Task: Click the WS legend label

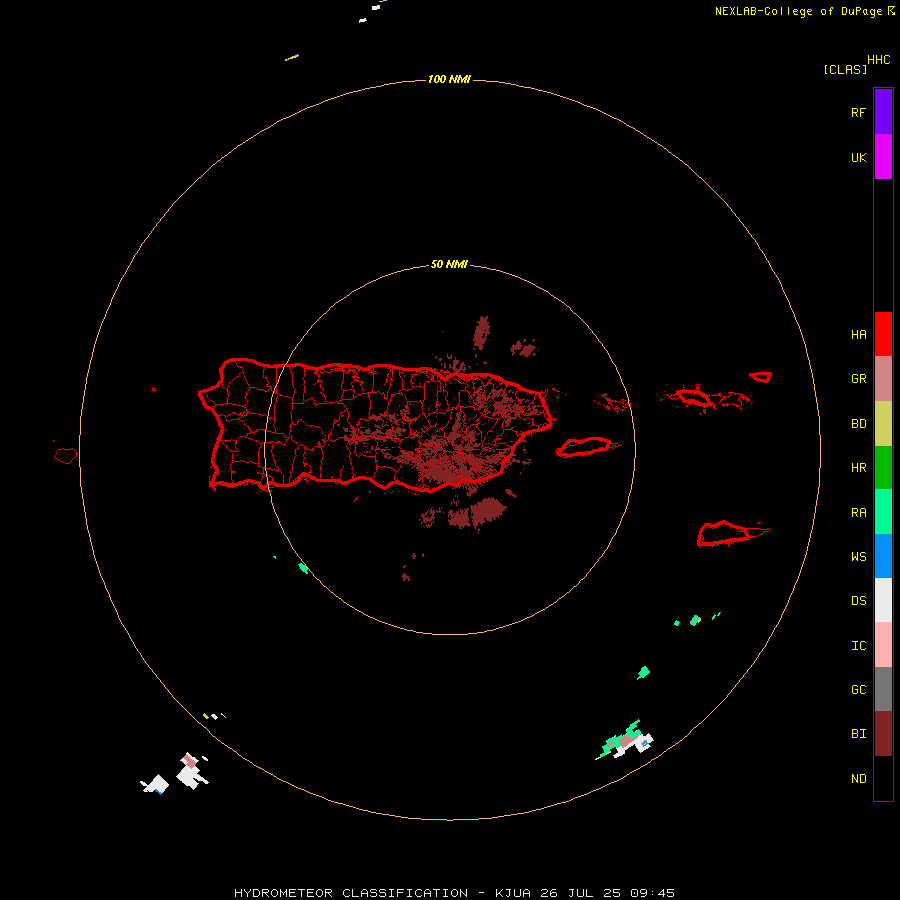Action: pyautogui.click(x=858, y=556)
